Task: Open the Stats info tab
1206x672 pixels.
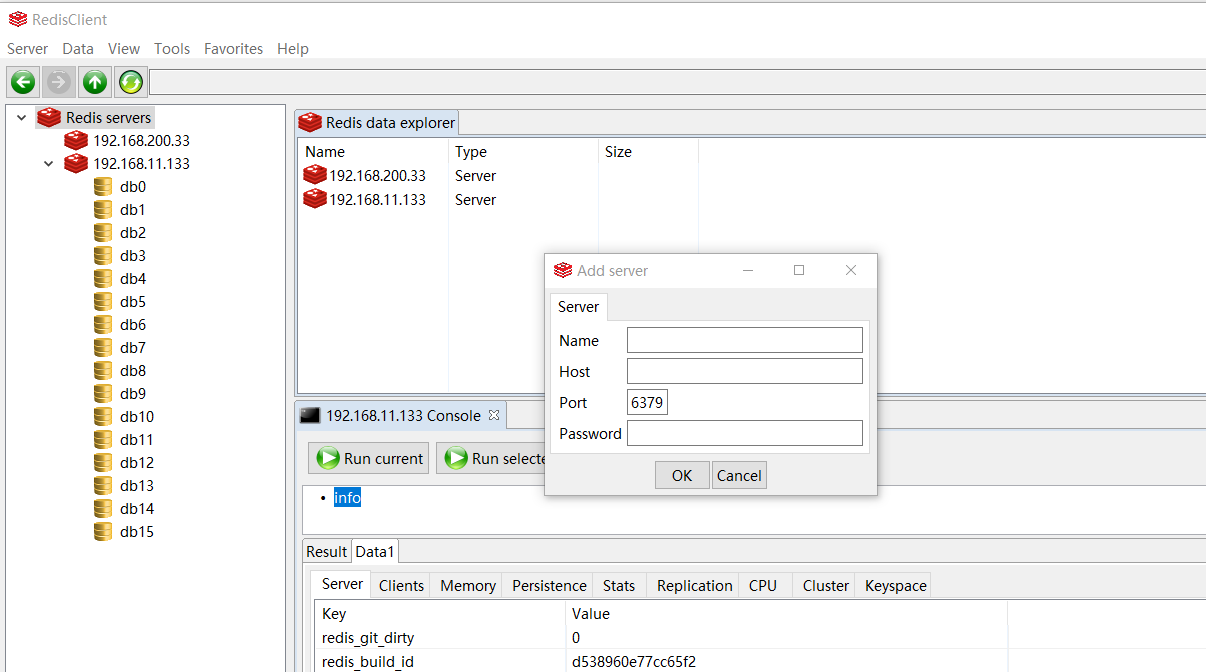Action: (x=619, y=585)
